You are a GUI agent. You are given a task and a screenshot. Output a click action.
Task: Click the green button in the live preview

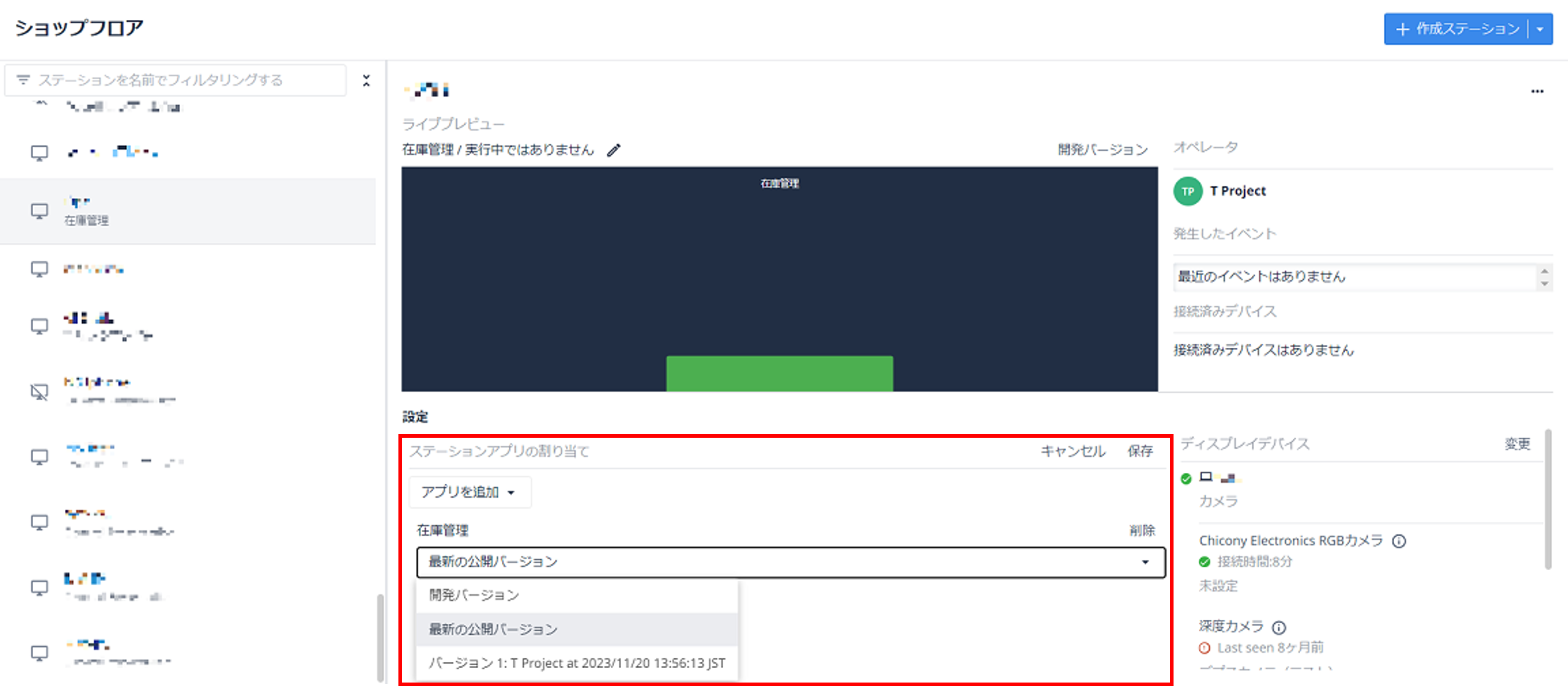[779, 373]
